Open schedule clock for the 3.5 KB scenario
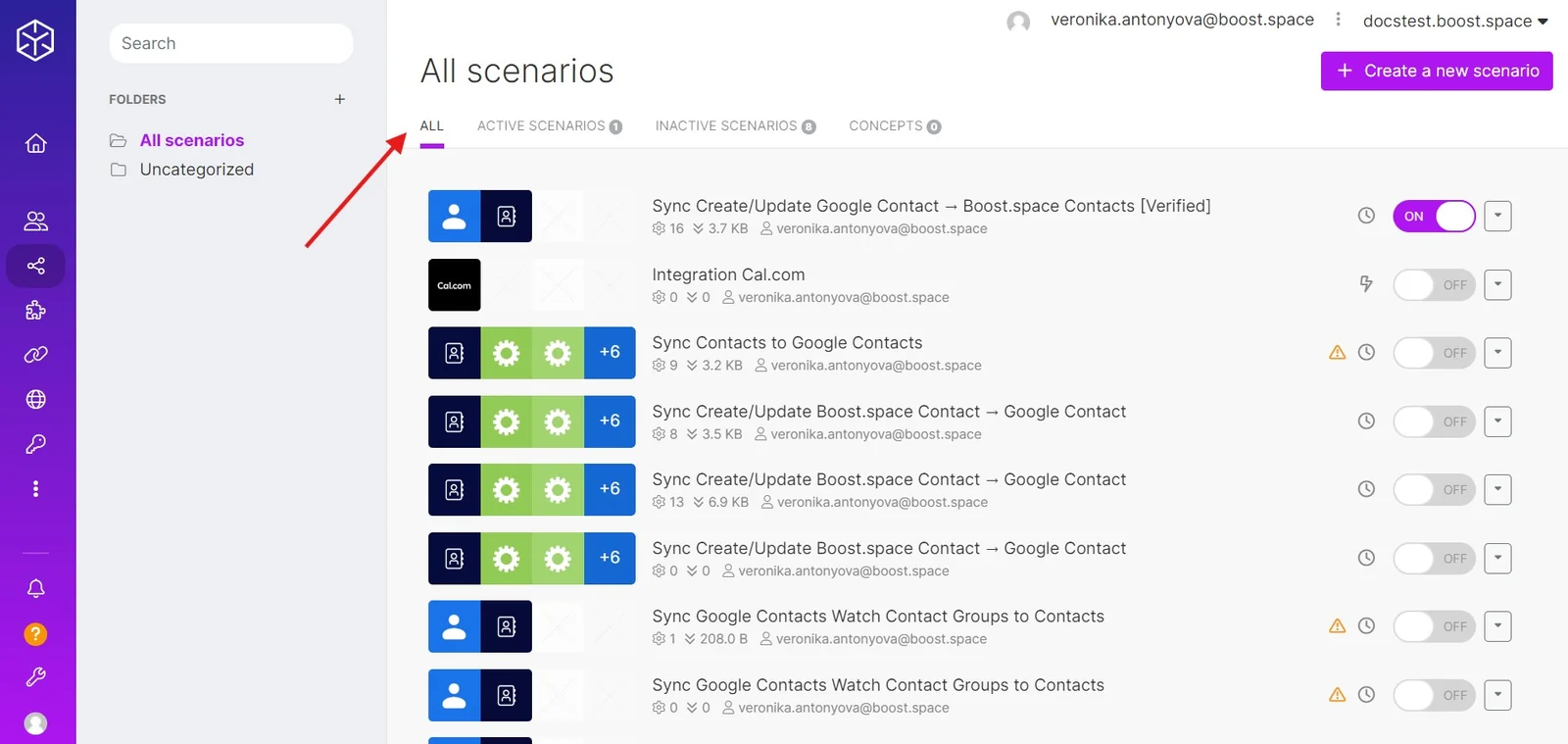1568x744 pixels. [x=1366, y=422]
